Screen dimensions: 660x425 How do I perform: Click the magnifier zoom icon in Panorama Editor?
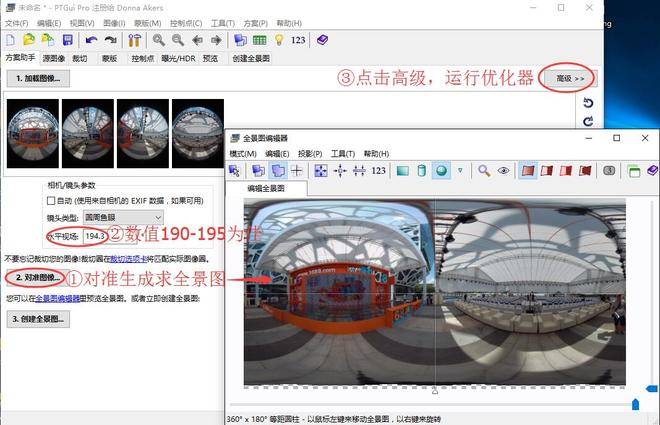coord(484,170)
